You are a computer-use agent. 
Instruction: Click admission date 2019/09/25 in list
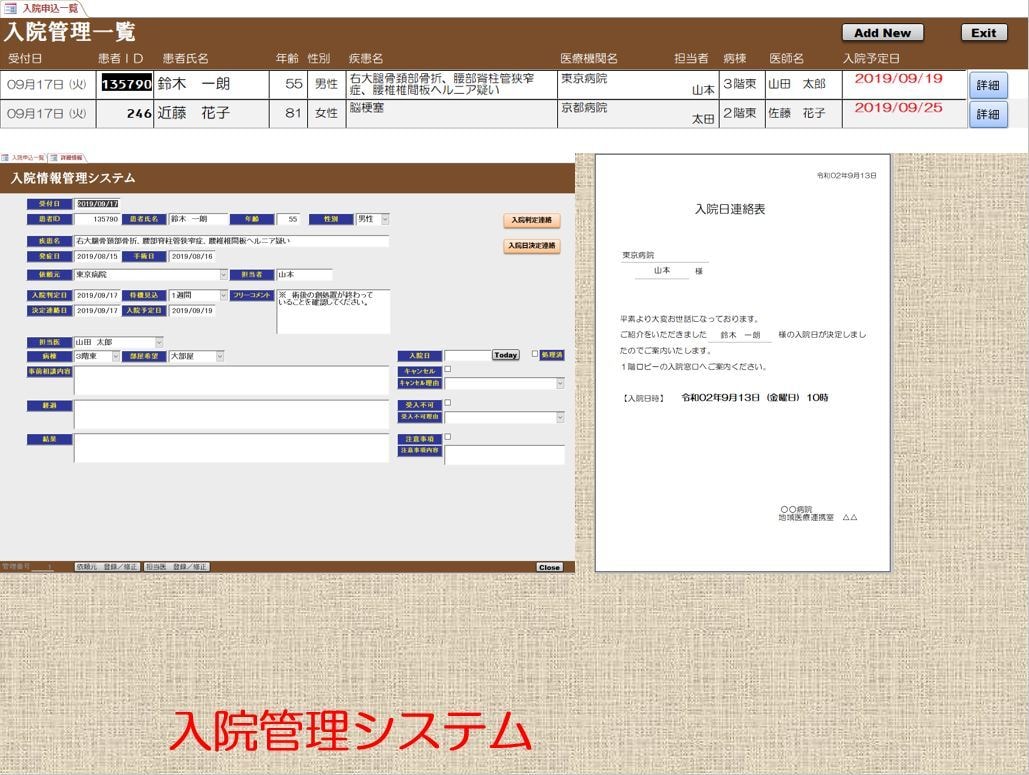[898, 108]
